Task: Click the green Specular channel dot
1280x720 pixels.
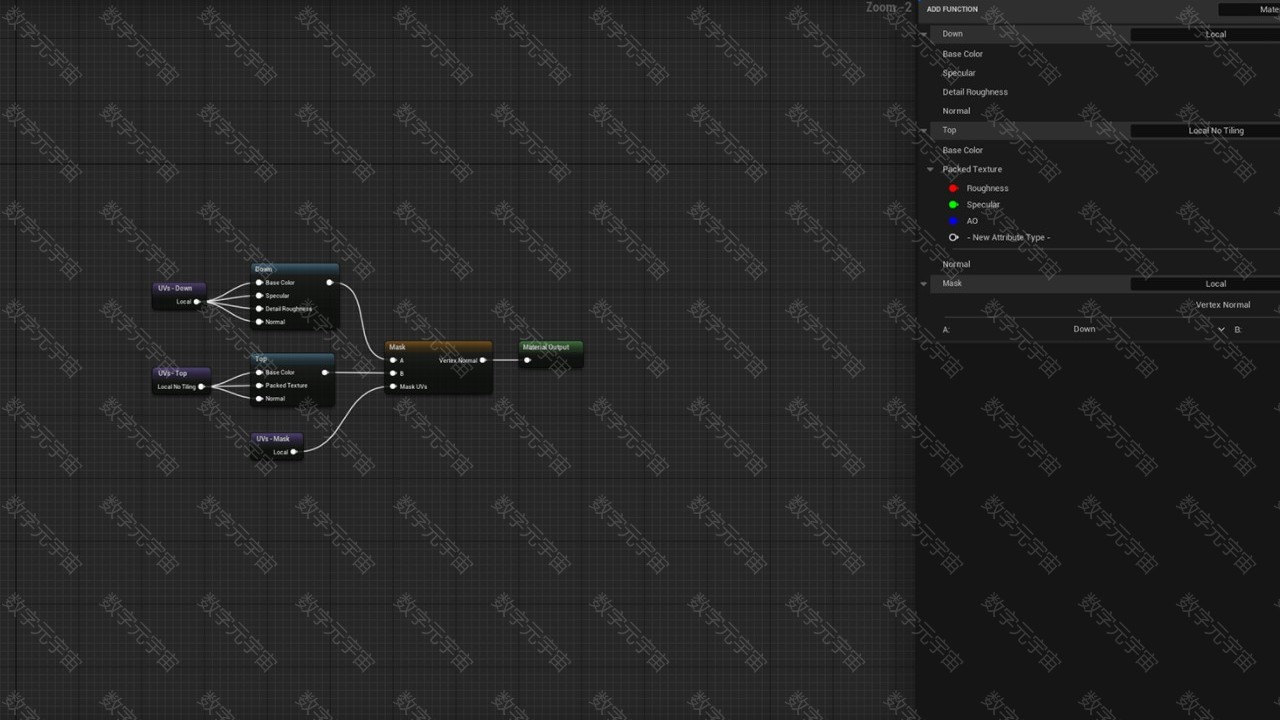Action: coord(953,205)
